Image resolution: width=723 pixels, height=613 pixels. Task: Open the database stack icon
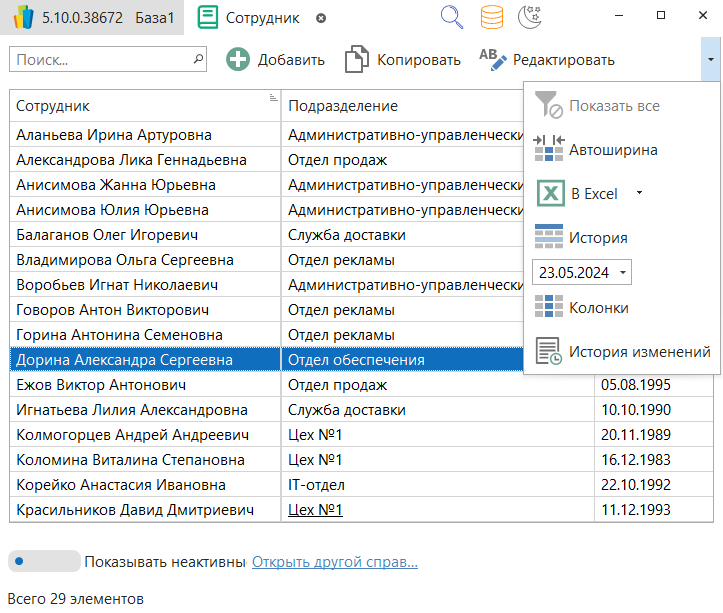tap(492, 17)
